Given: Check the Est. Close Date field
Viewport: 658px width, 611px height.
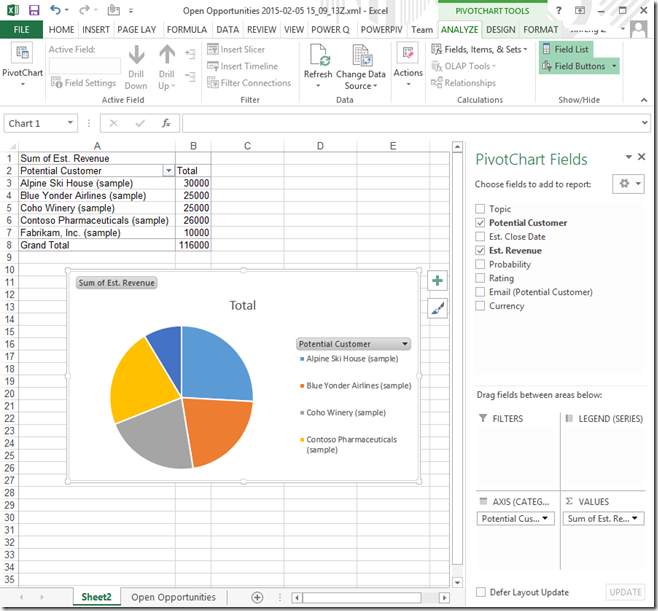Looking at the screenshot, I should pyautogui.click(x=480, y=237).
